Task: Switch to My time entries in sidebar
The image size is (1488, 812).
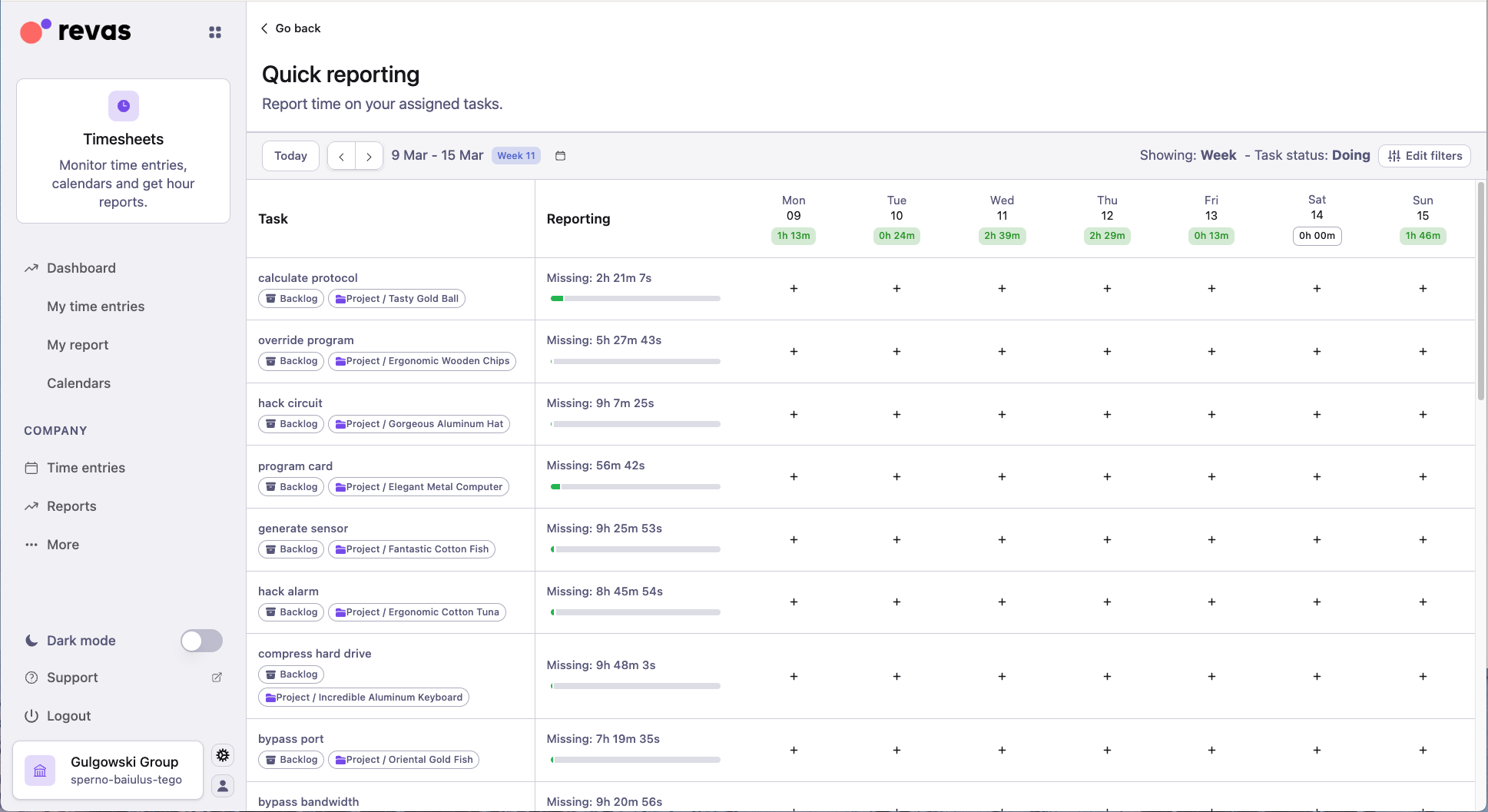Action: (x=95, y=306)
